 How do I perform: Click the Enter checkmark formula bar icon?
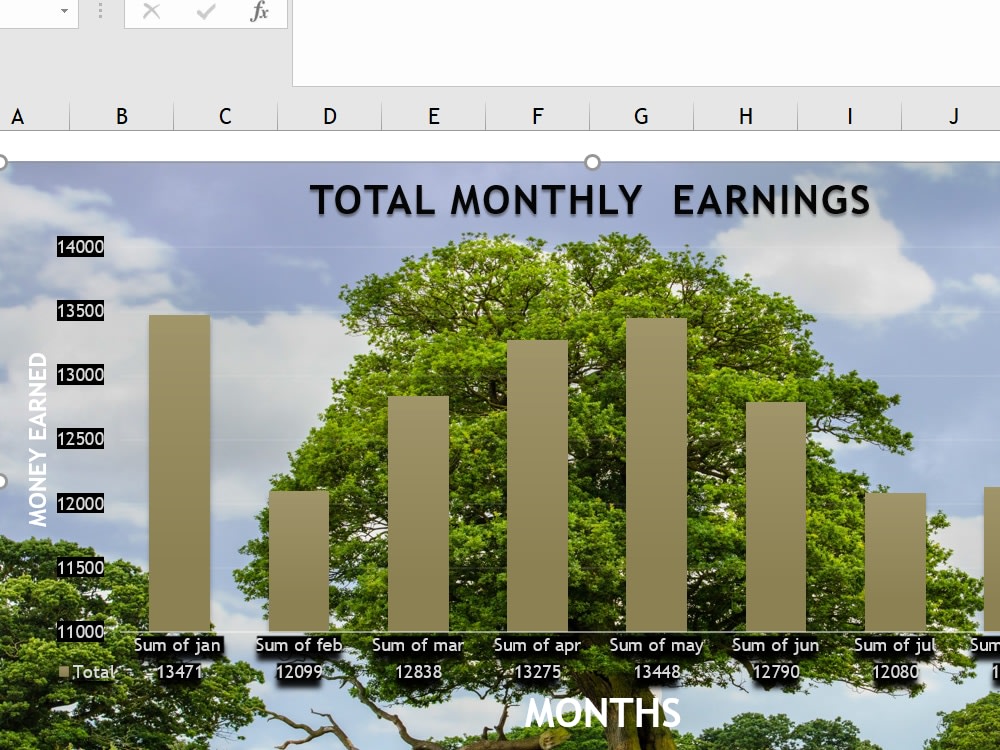point(205,11)
